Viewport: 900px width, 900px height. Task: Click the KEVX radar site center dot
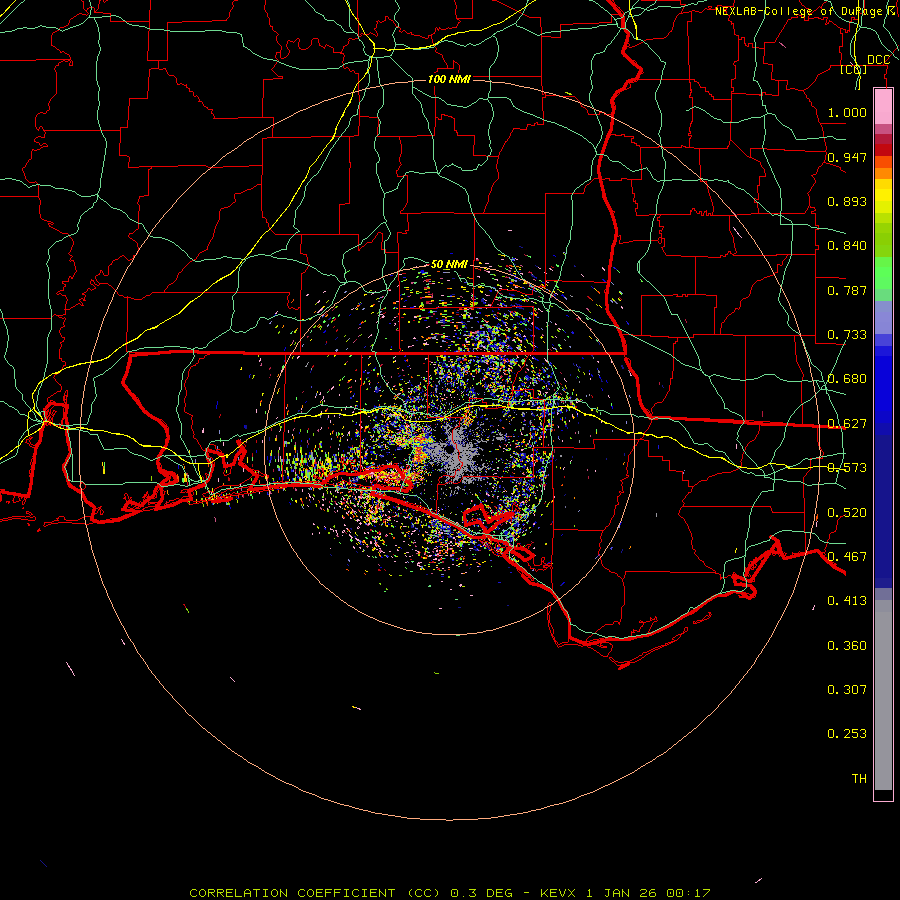tap(448, 448)
